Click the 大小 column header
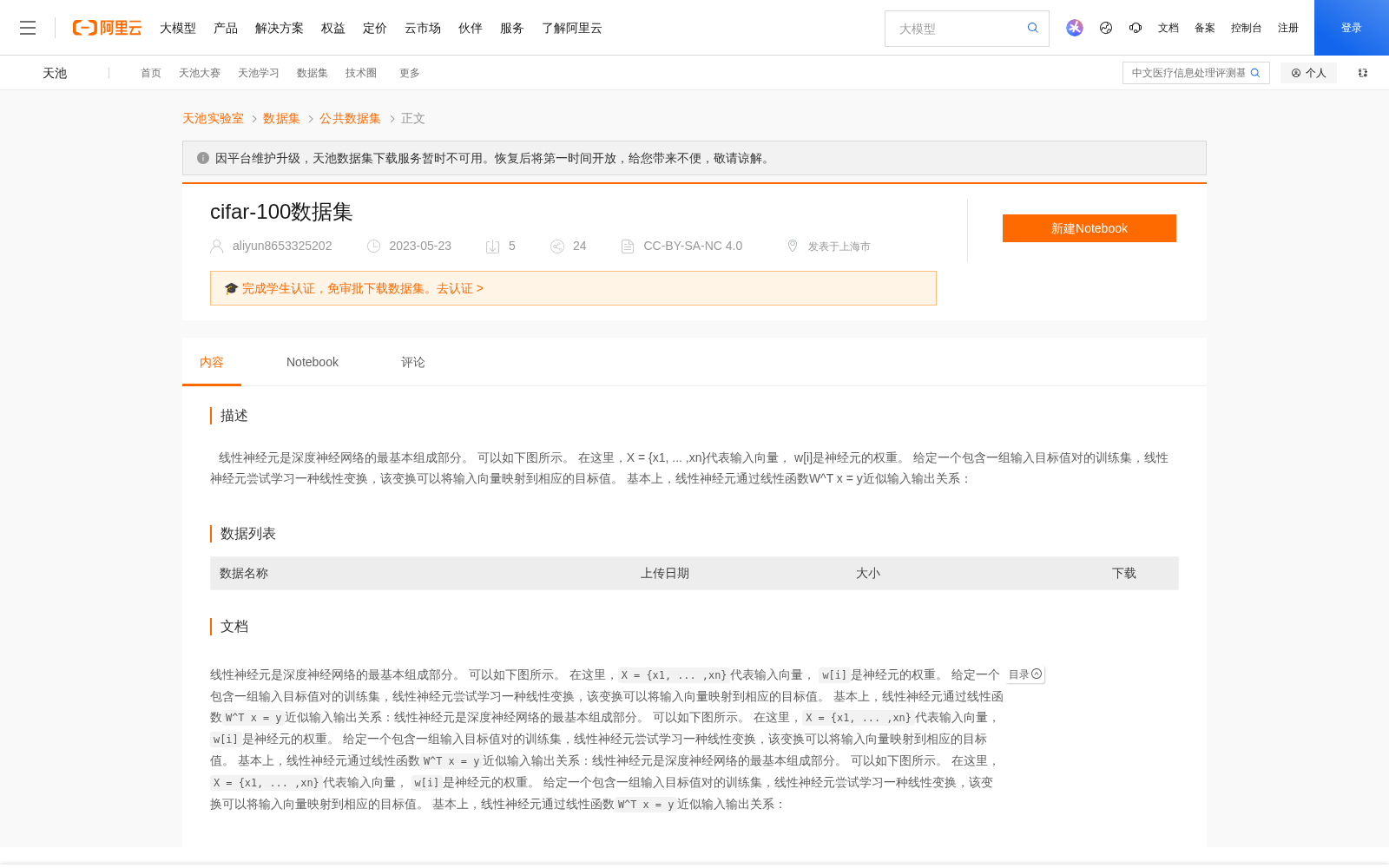Image resolution: width=1389 pixels, height=868 pixels. (868, 573)
